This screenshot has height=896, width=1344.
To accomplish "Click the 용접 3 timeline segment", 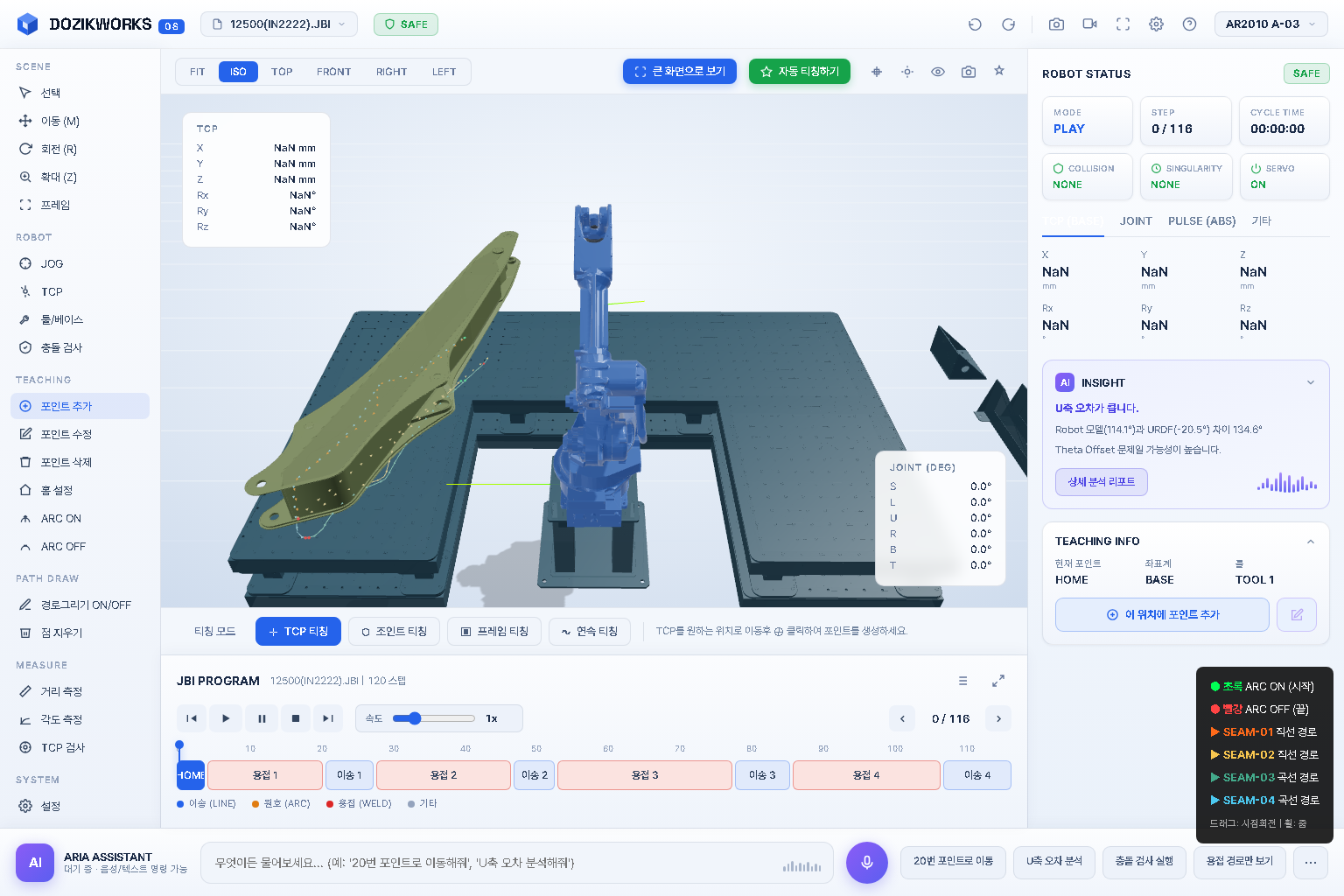I will point(645,775).
